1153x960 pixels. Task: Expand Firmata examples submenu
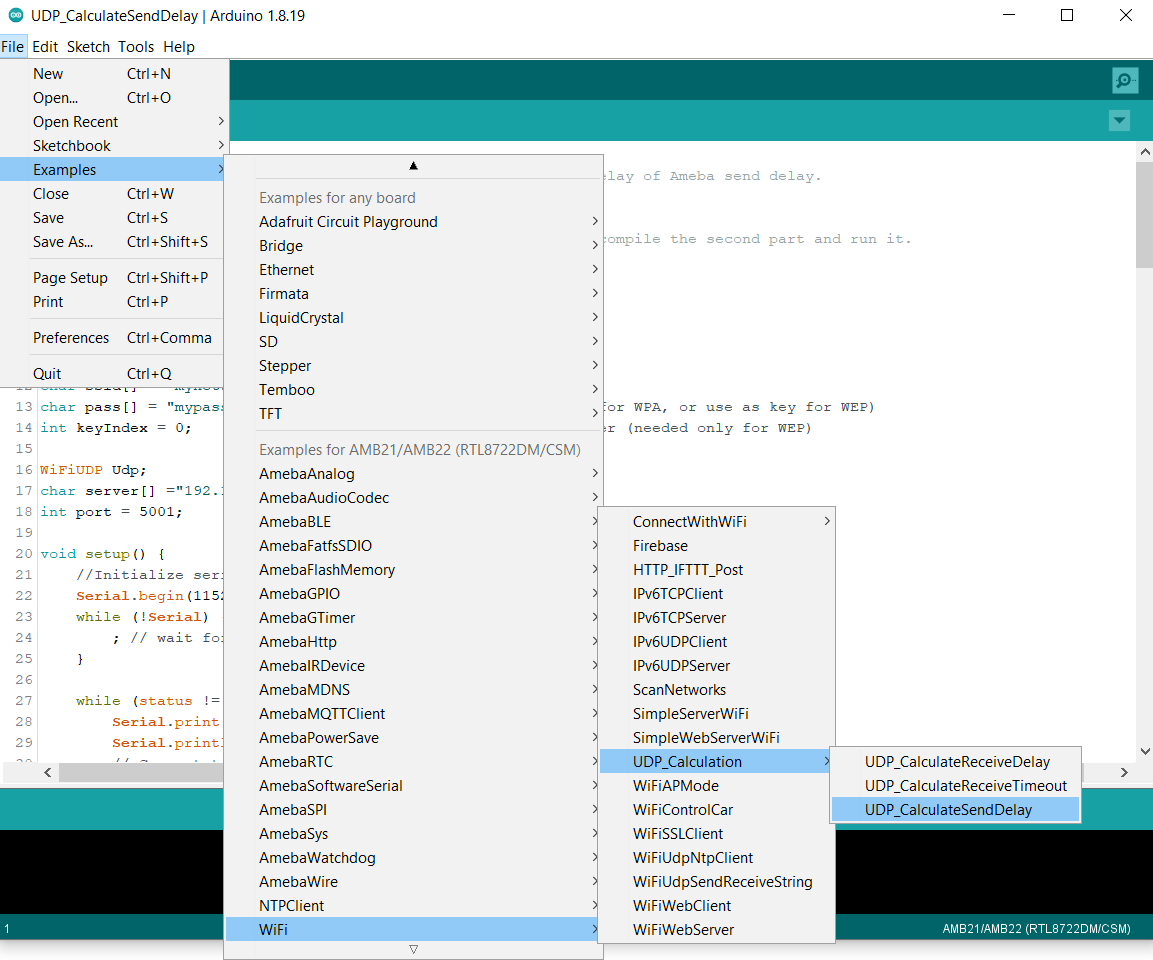413,294
